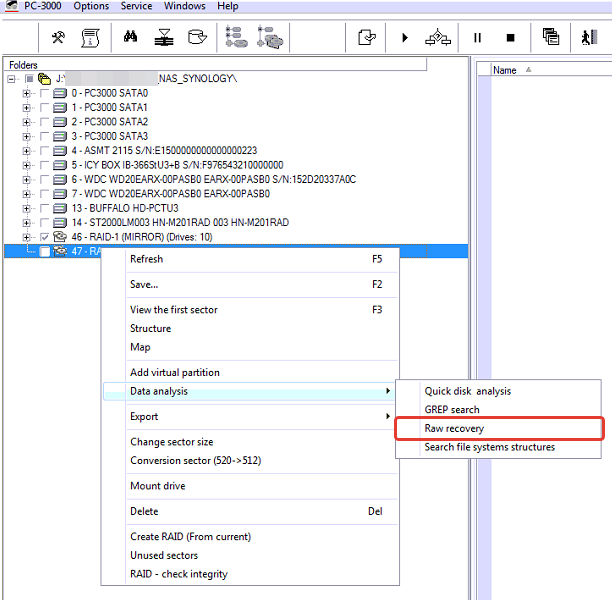Check the box for 3 - PC3000 SATA3
Viewport: 612px width, 600px height.
[44, 136]
